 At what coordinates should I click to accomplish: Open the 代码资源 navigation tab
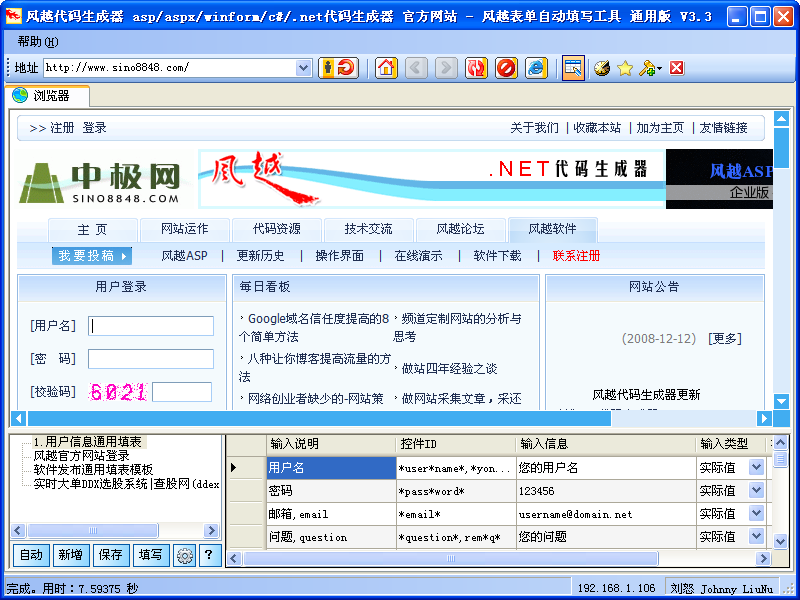point(277,229)
